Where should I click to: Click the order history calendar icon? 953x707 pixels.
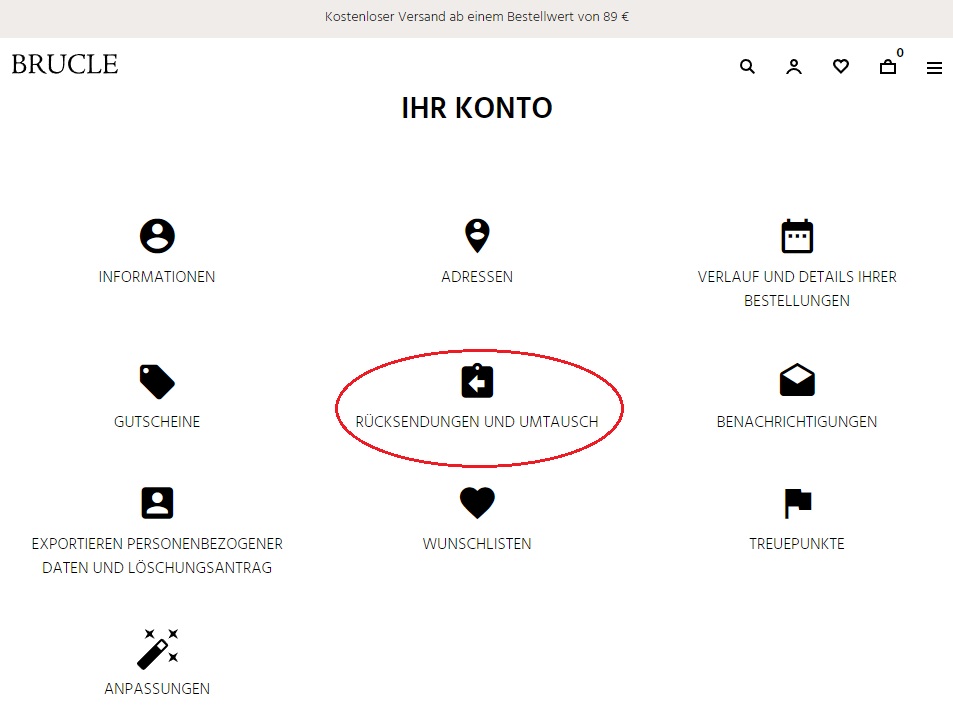tap(797, 236)
